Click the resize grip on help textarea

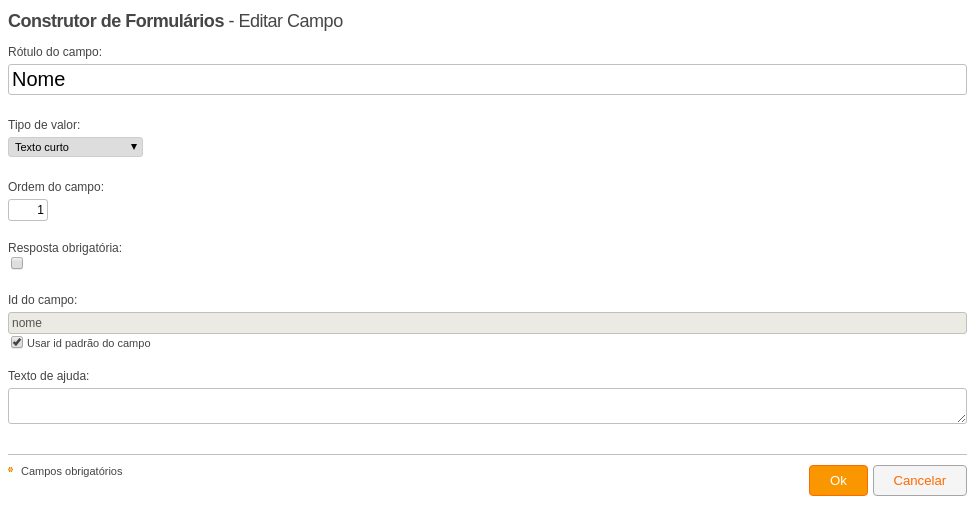[961, 418]
